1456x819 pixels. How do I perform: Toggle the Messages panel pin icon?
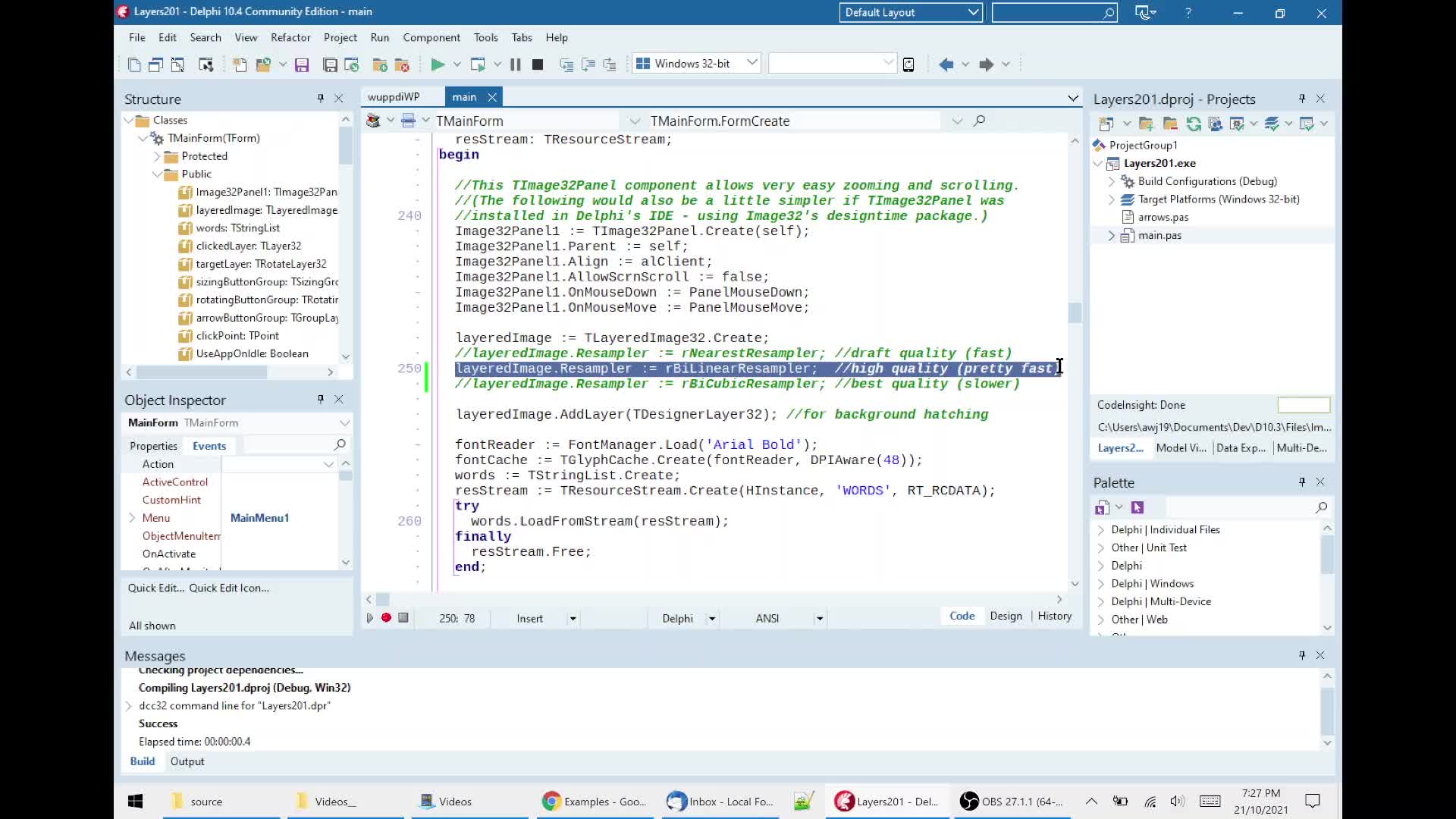point(1302,655)
